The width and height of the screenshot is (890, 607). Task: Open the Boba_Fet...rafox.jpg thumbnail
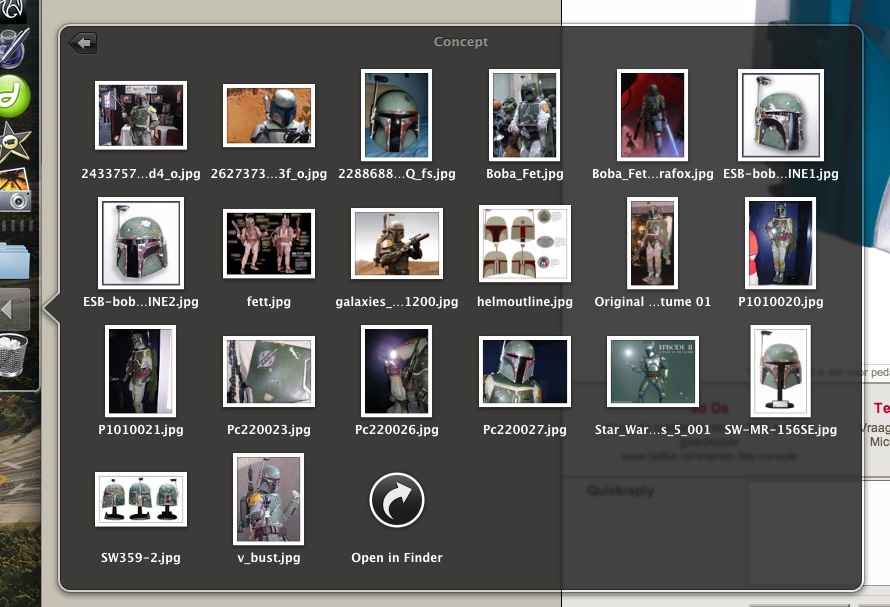click(x=653, y=115)
